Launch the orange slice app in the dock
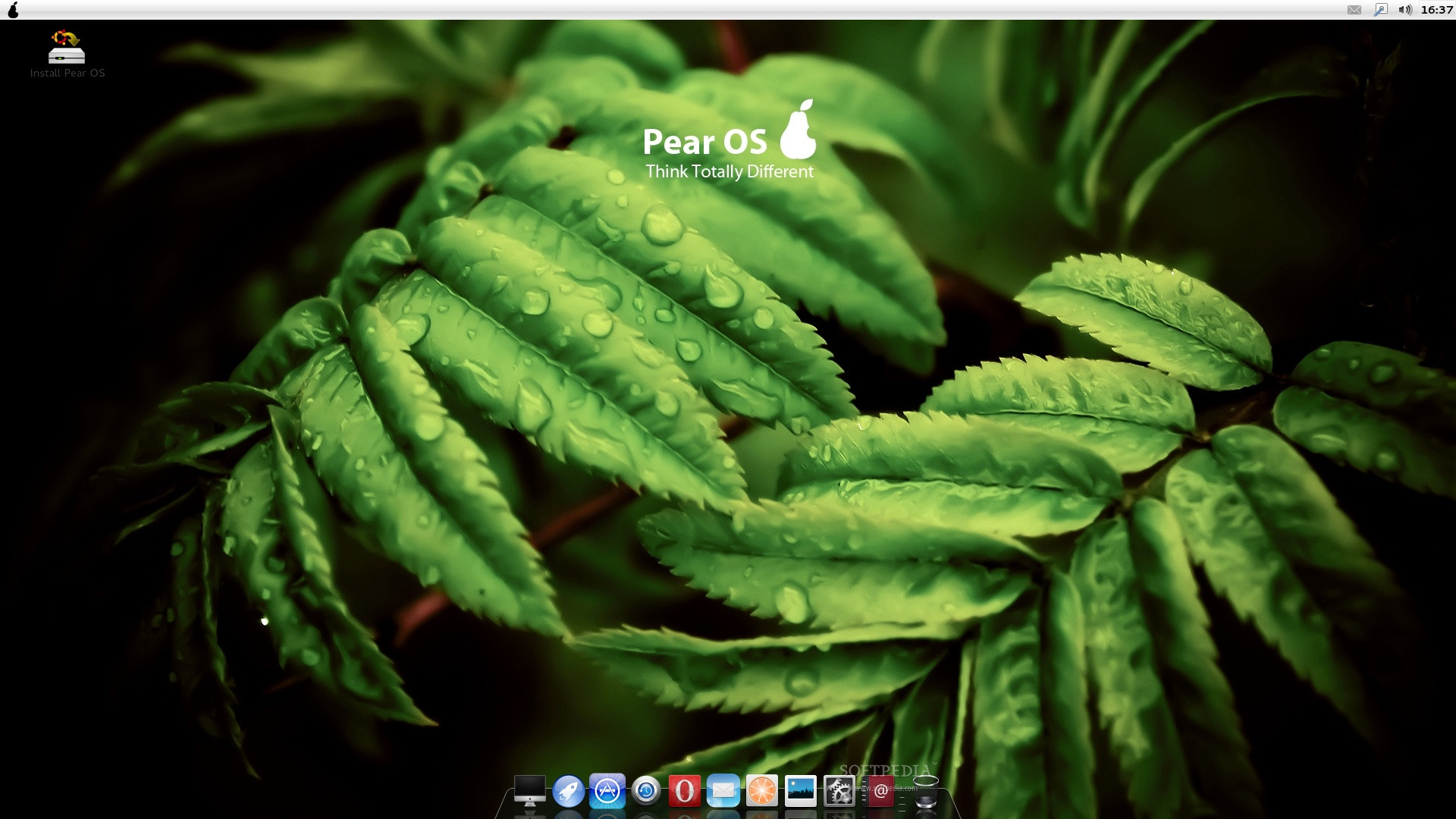Image resolution: width=1456 pixels, height=819 pixels. tap(762, 791)
